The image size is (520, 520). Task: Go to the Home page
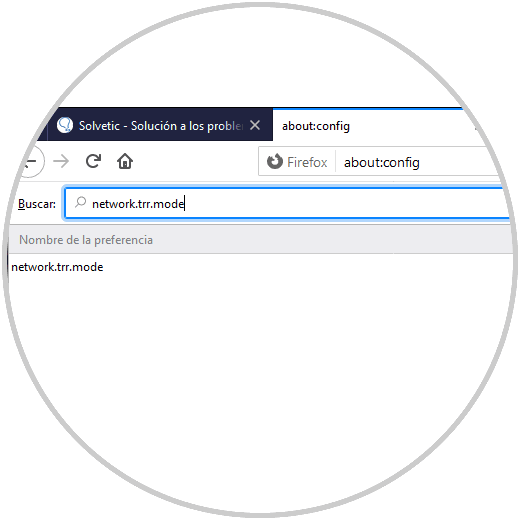[125, 161]
